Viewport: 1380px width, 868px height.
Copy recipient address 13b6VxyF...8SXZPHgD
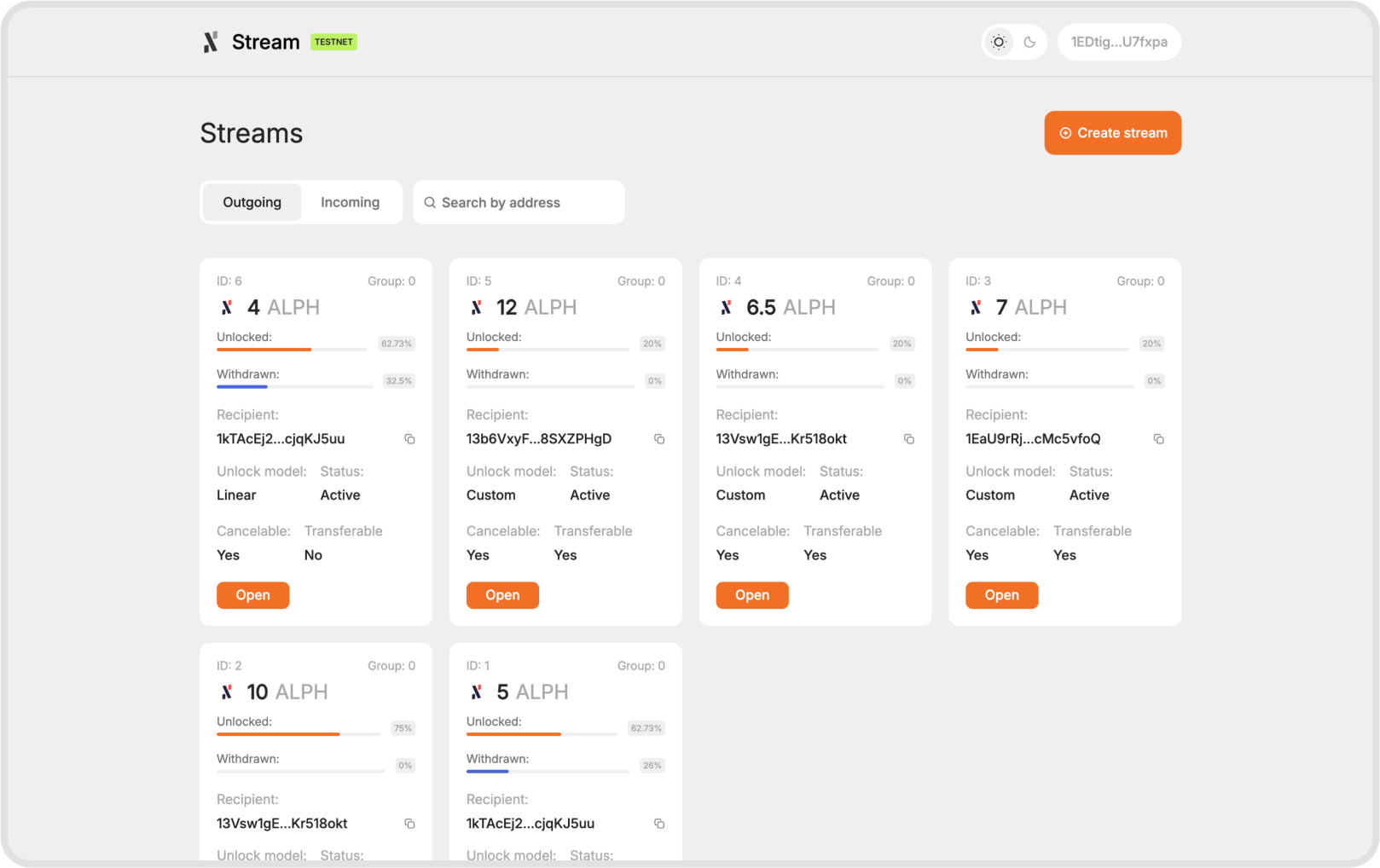point(659,439)
